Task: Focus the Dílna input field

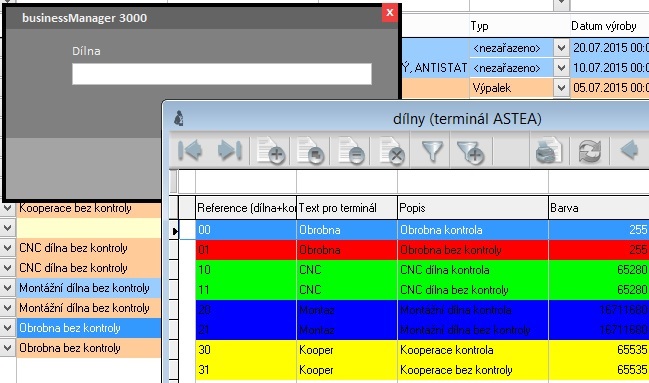Action: pos(222,74)
